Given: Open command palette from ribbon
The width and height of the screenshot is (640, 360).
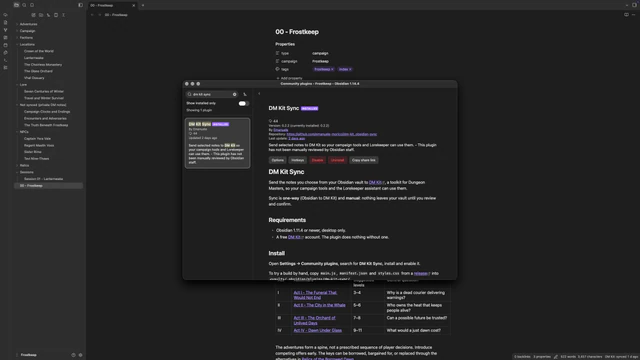Looking at the screenshot, I should pyautogui.click(x=5, y=60).
